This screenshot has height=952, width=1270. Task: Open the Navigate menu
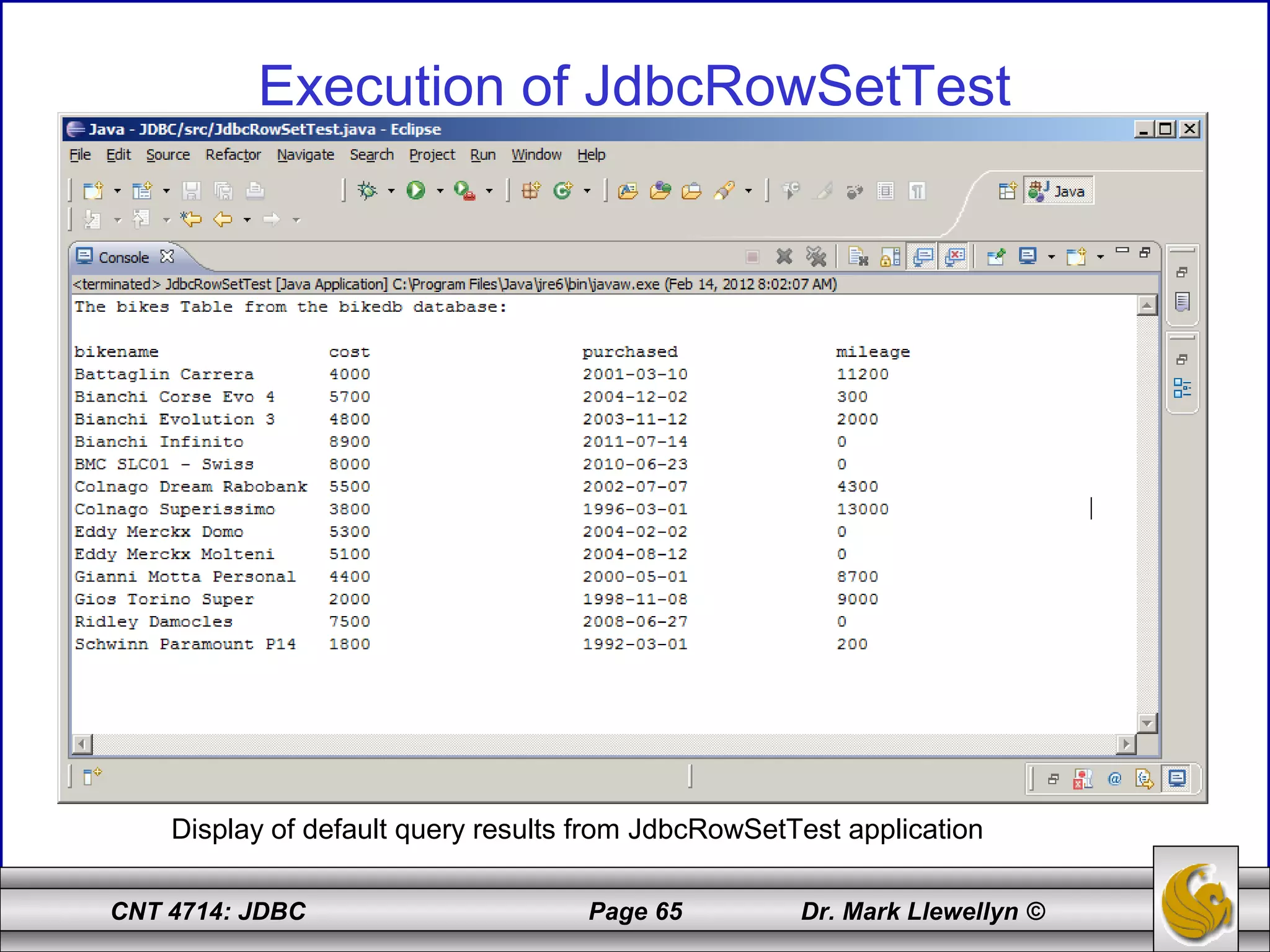pyautogui.click(x=306, y=155)
